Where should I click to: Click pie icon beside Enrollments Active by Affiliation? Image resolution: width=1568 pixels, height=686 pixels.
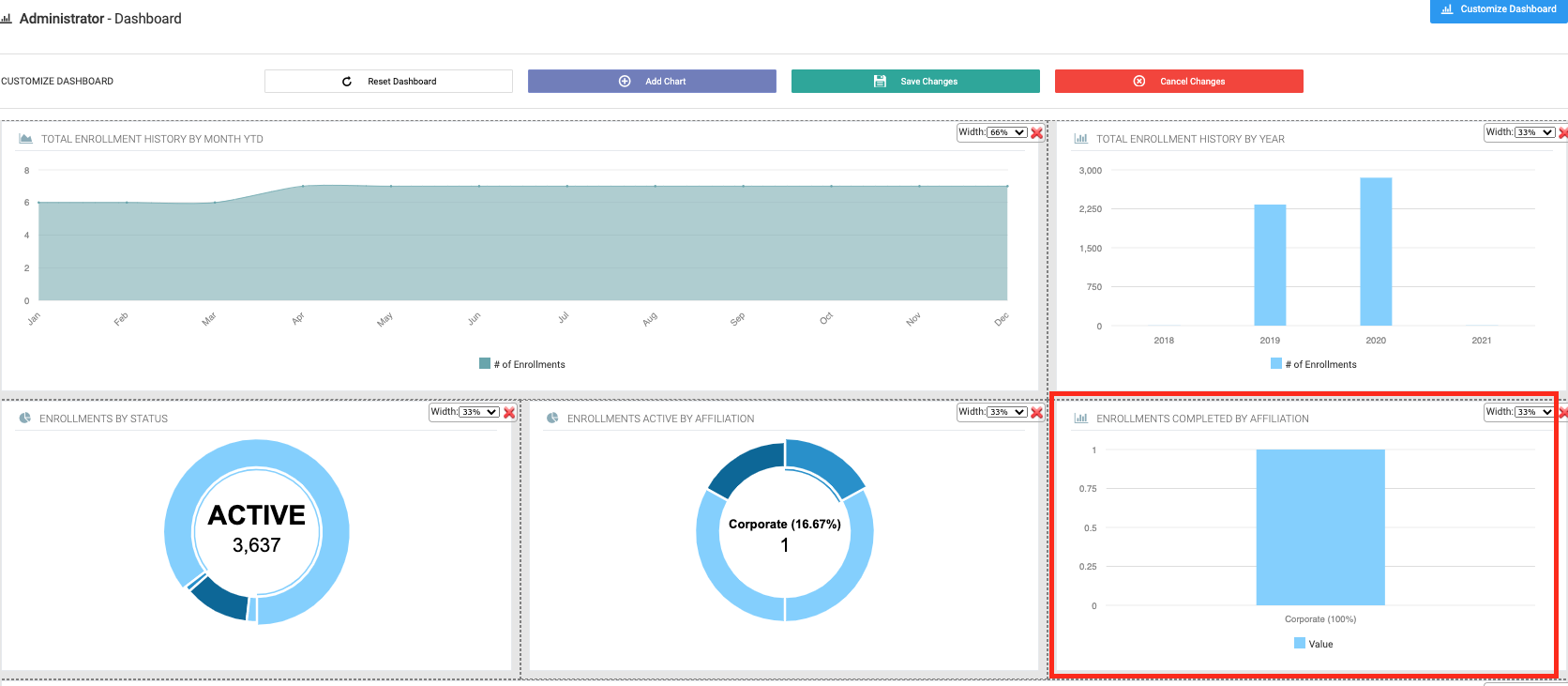(x=552, y=419)
